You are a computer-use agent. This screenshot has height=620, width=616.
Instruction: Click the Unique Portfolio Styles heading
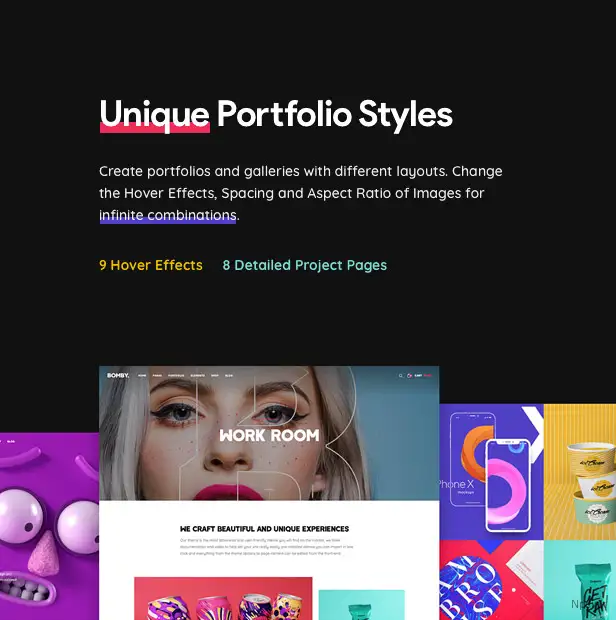(276, 115)
